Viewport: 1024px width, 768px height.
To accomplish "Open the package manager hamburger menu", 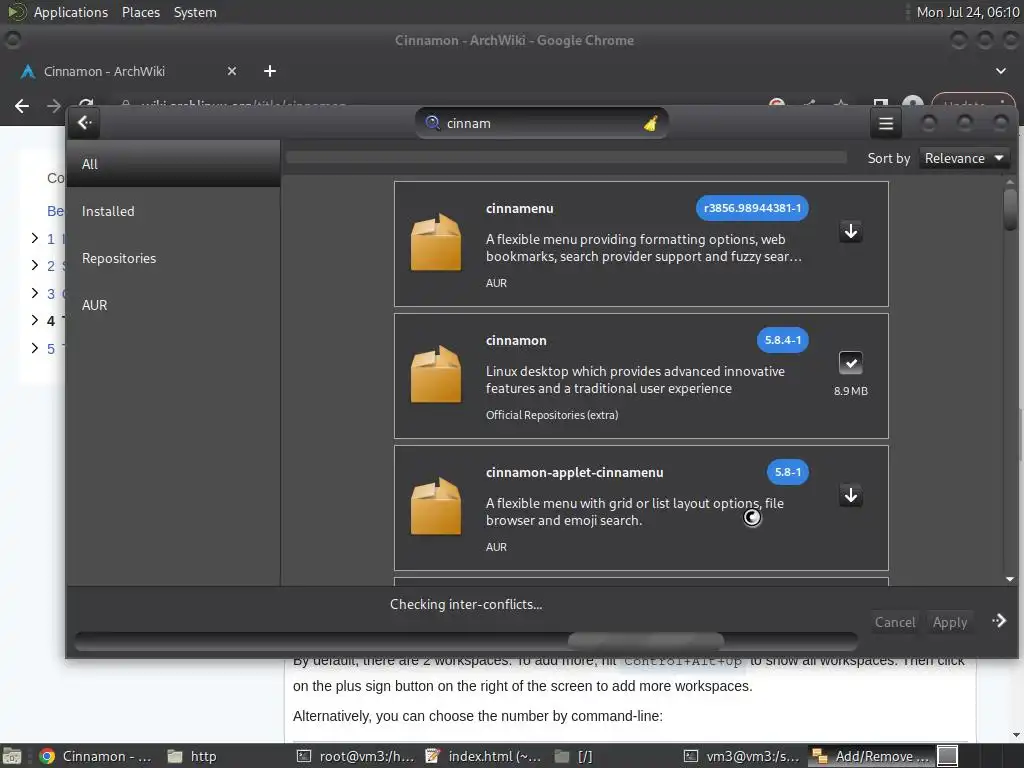I will (x=886, y=123).
